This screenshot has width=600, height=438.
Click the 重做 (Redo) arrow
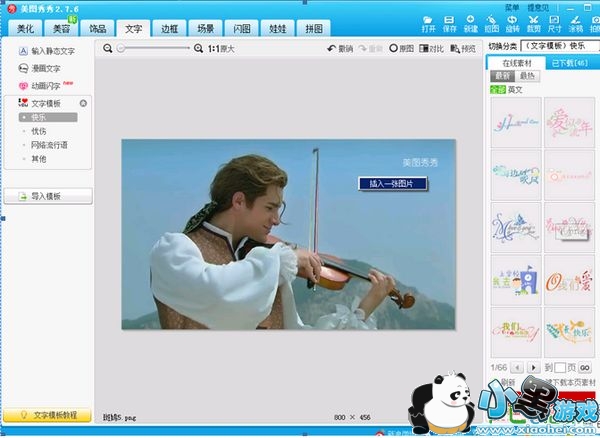(x=370, y=49)
